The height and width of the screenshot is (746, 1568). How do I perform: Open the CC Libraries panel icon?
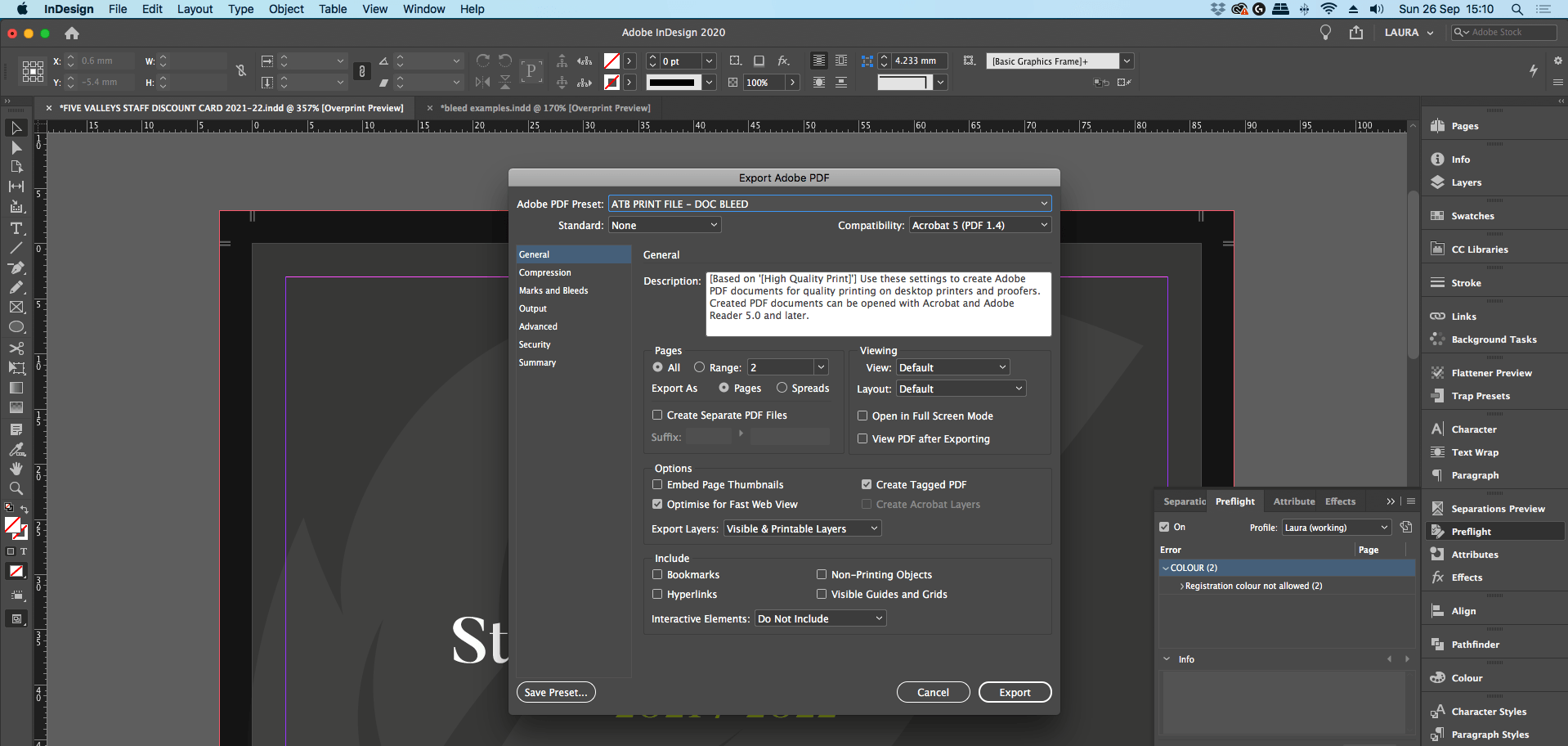pos(1437,249)
